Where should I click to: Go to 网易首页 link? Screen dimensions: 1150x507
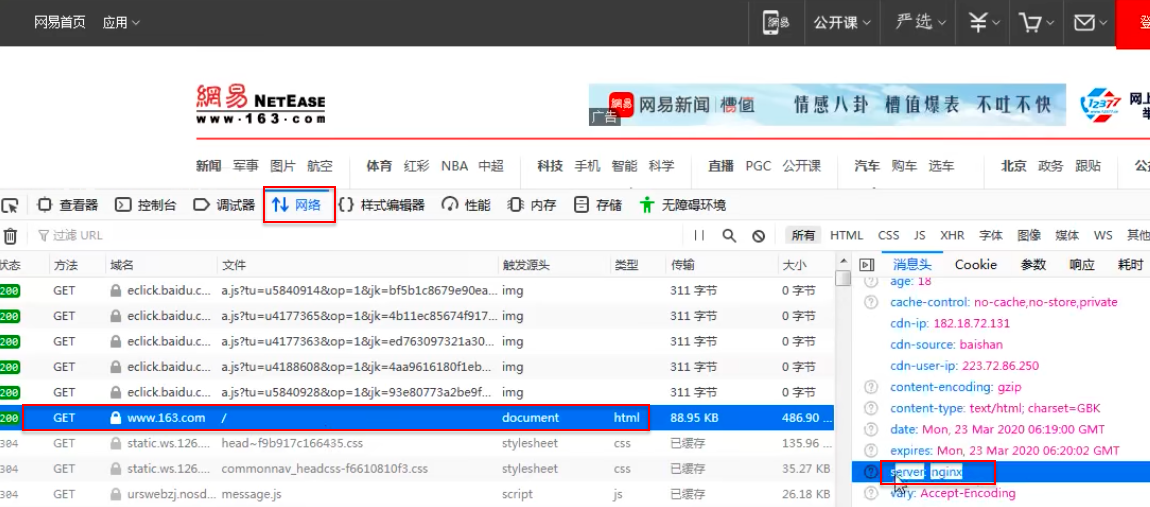(60, 23)
